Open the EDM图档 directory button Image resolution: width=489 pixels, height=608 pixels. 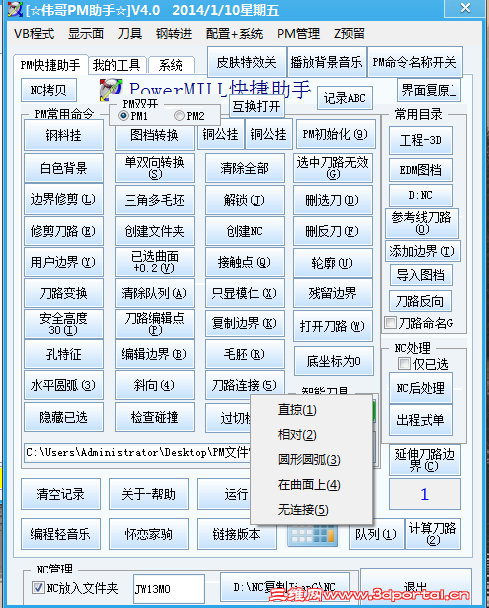[x=421, y=170]
